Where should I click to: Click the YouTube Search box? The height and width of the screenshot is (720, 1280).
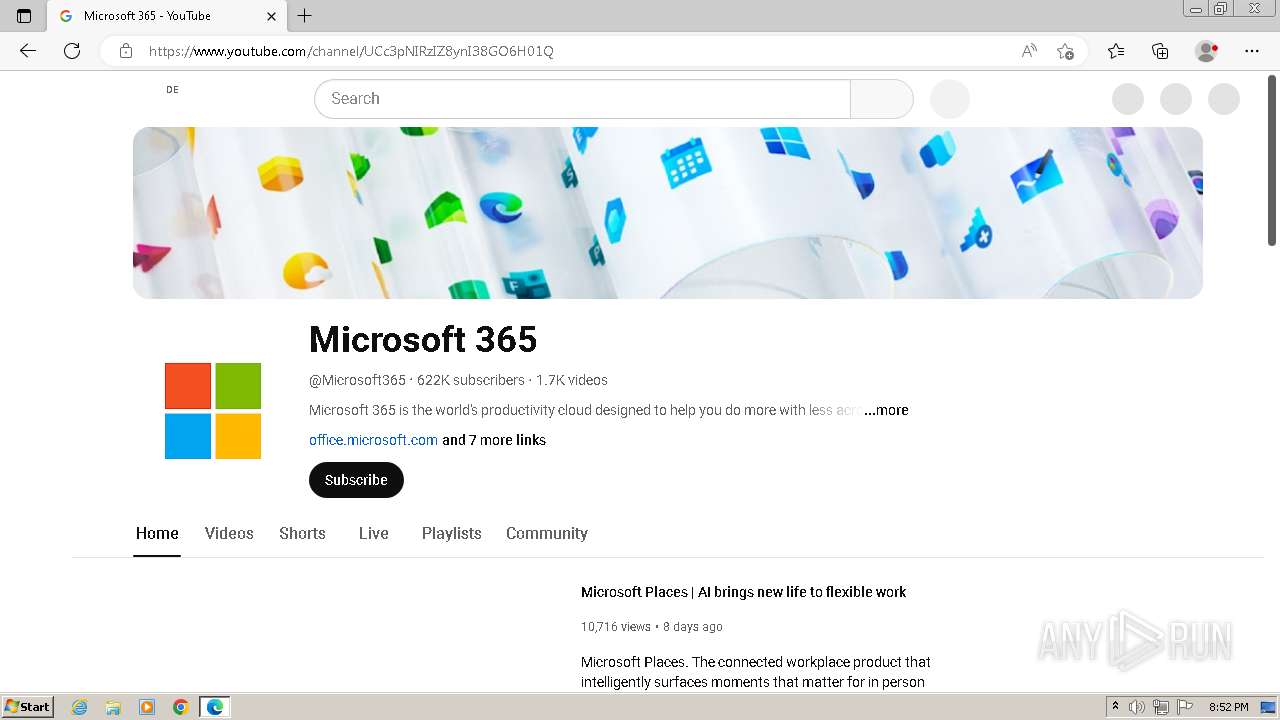pos(582,99)
